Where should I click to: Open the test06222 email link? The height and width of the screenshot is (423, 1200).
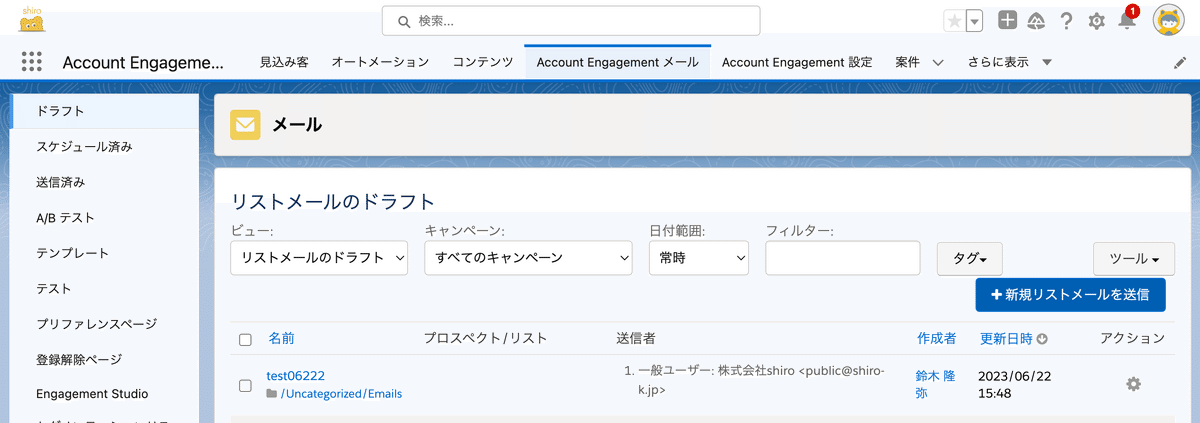point(295,376)
